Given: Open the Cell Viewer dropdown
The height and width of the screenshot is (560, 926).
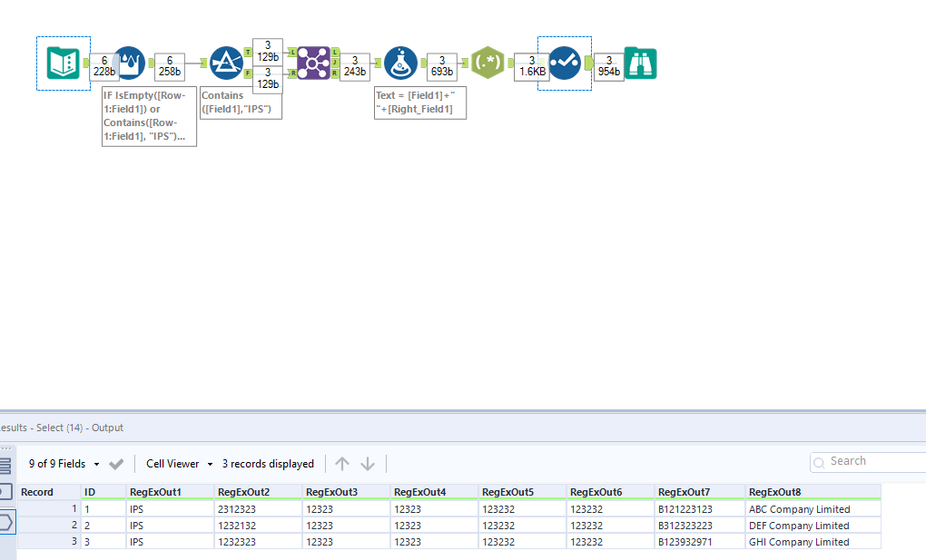Looking at the screenshot, I should point(179,464).
